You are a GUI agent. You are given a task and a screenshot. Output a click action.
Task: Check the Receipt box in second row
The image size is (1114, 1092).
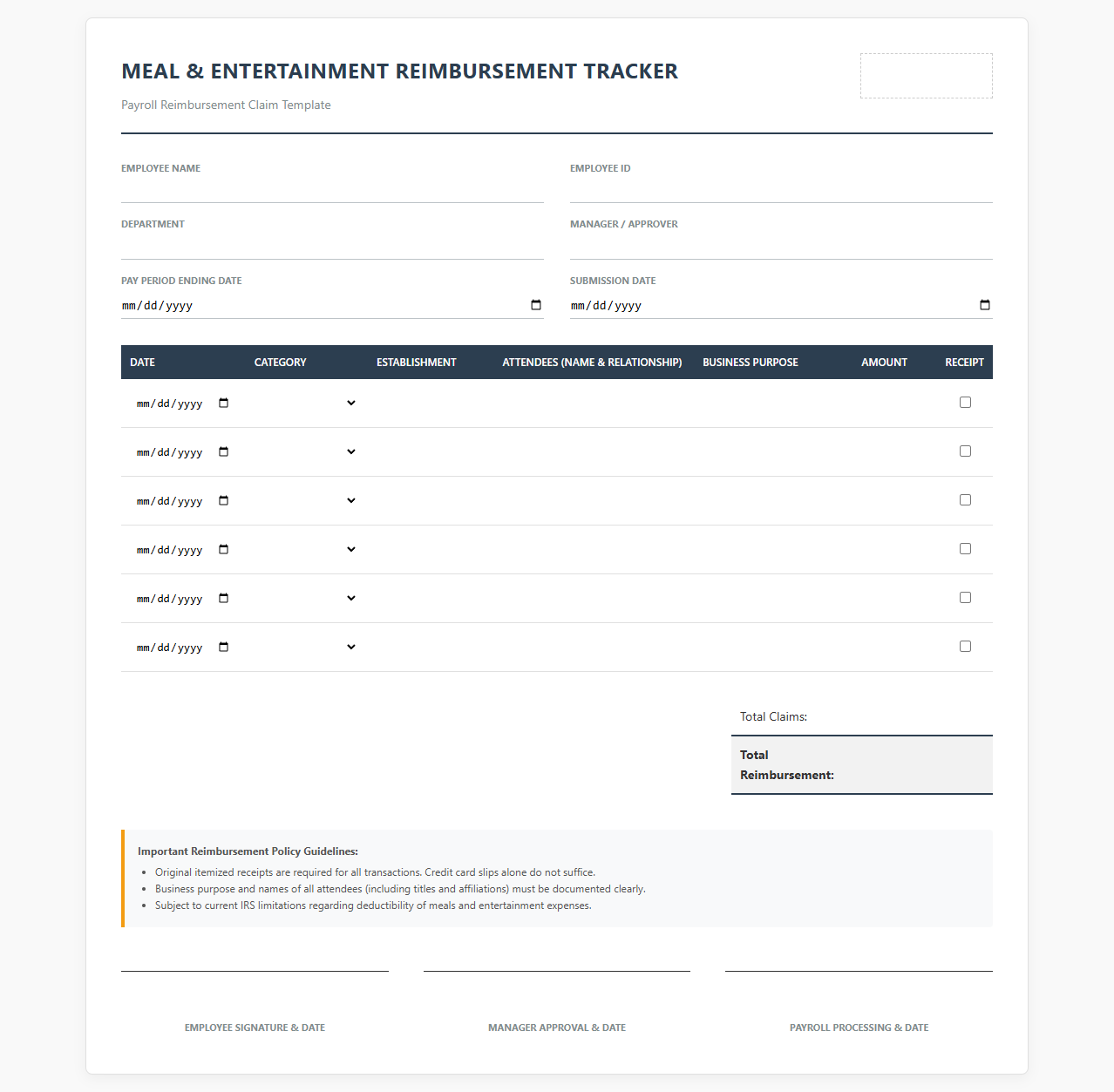point(965,451)
